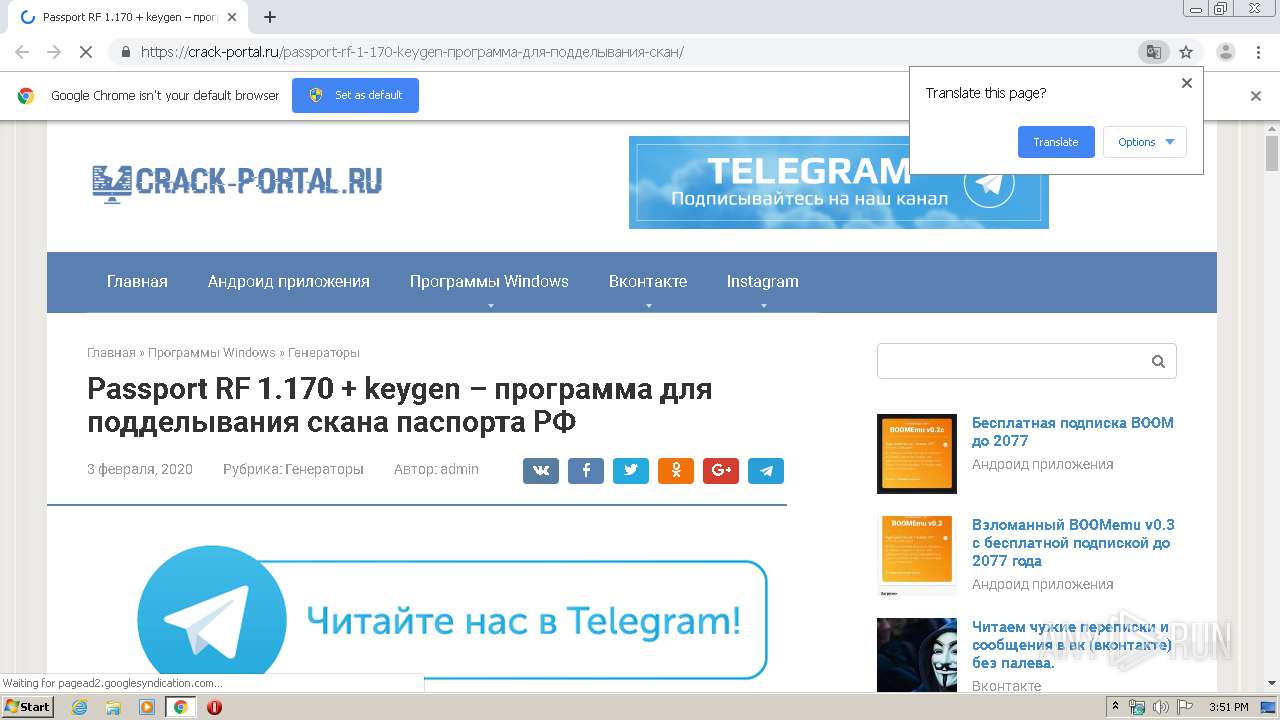Open the red antivirus taskbar icon
The width and height of the screenshot is (1280, 720).
[214, 707]
